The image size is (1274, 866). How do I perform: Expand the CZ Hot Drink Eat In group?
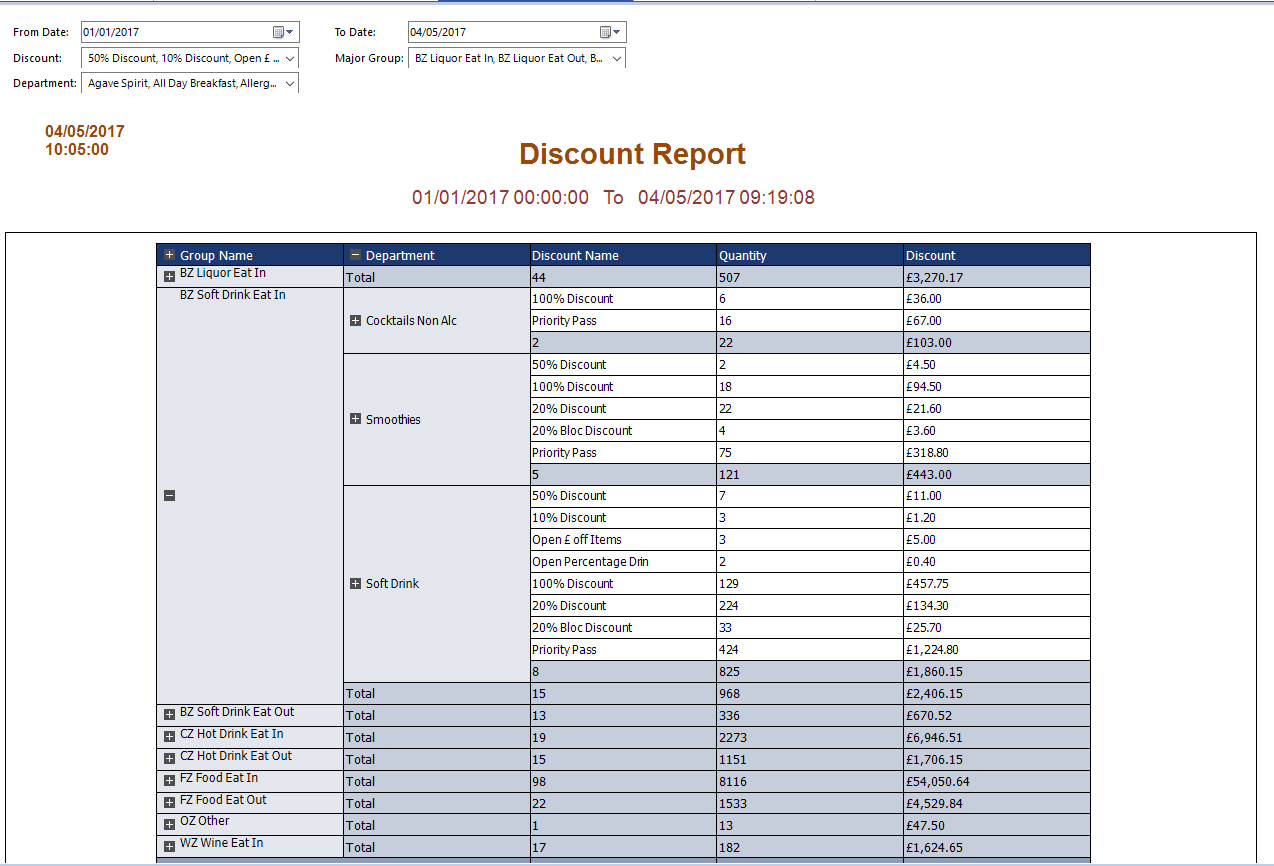click(170, 737)
